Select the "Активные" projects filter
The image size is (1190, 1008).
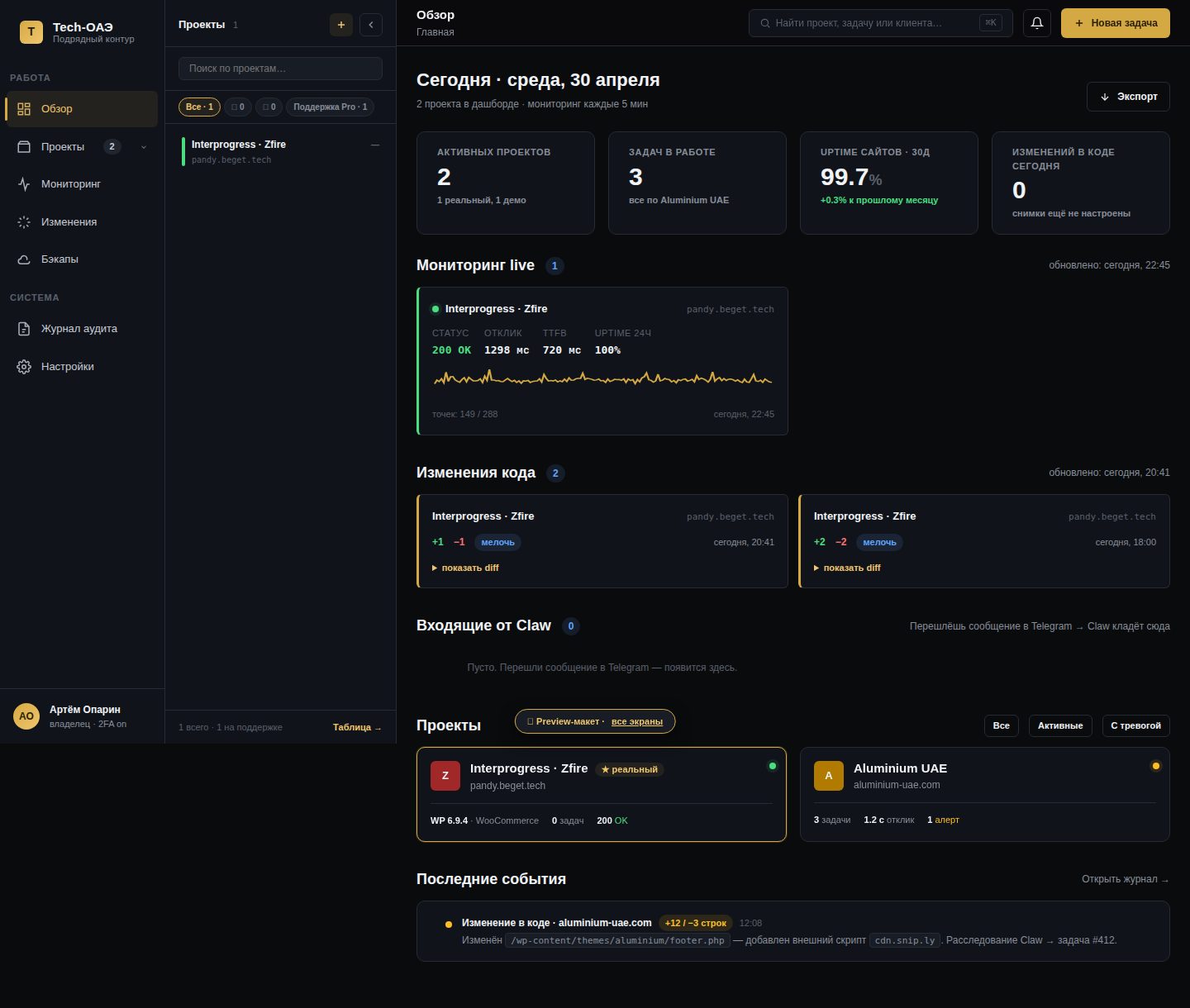click(1060, 726)
